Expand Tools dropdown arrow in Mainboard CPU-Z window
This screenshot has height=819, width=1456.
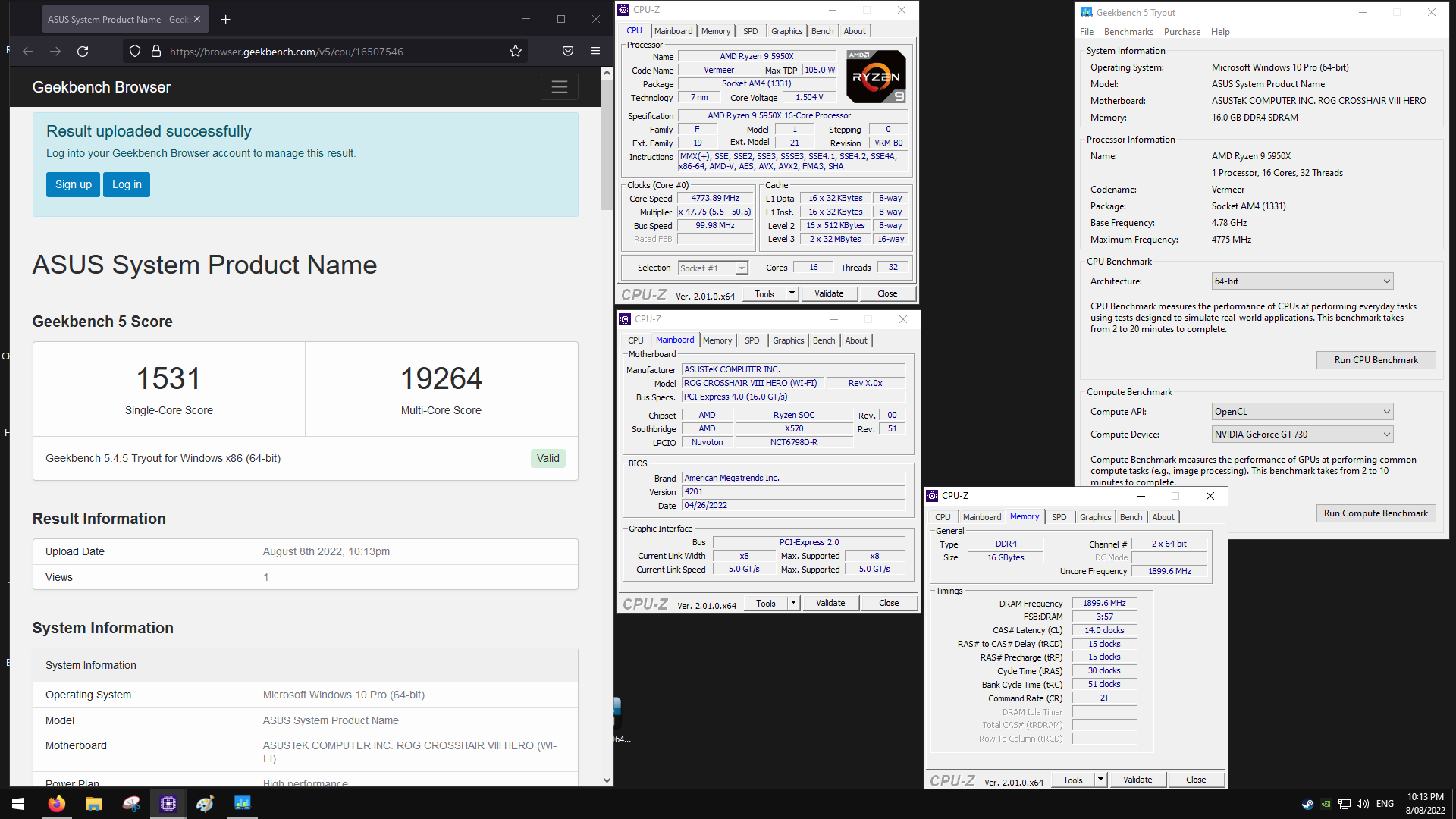(x=793, y=604)
